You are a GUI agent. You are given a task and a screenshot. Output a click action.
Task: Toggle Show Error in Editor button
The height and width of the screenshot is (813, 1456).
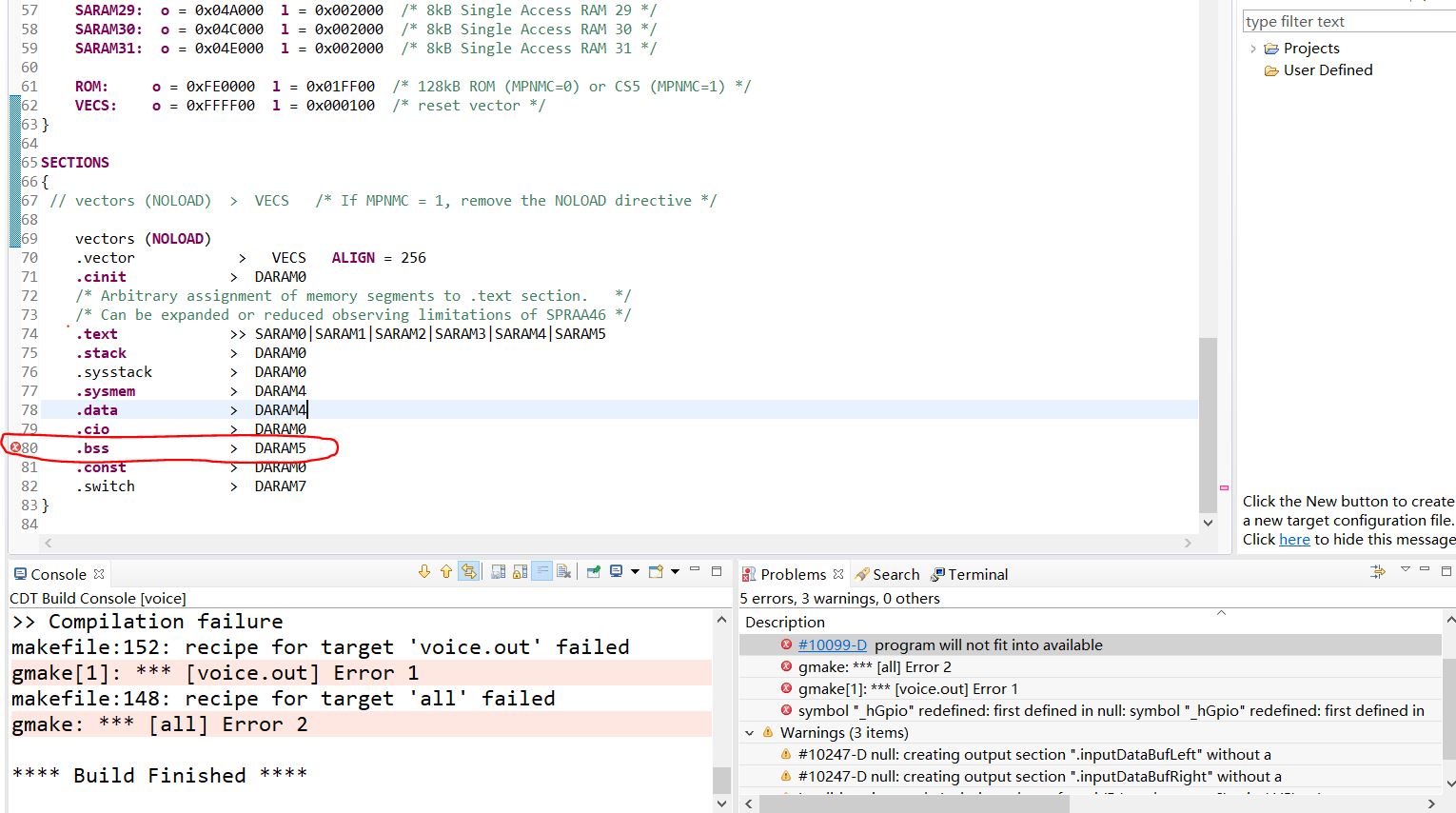point(468,571)
